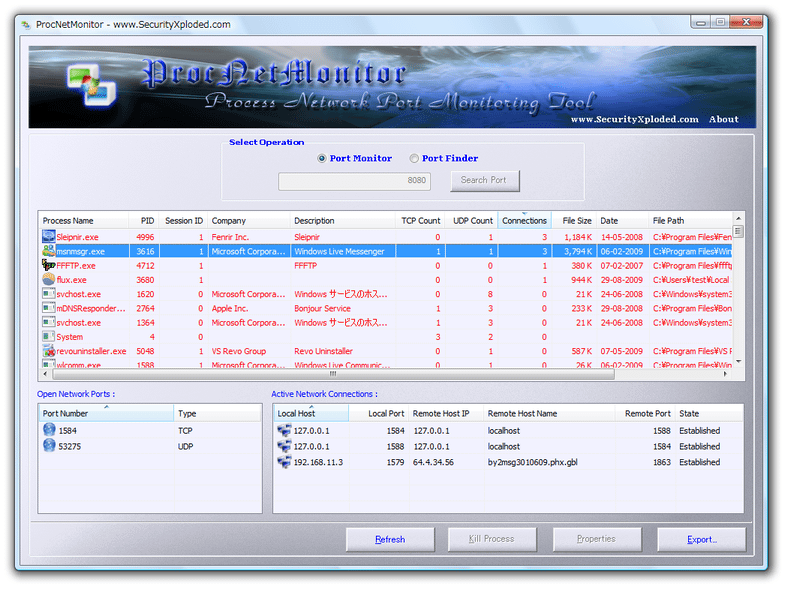Sort connections by Remote Host IP header

point(446,413)
